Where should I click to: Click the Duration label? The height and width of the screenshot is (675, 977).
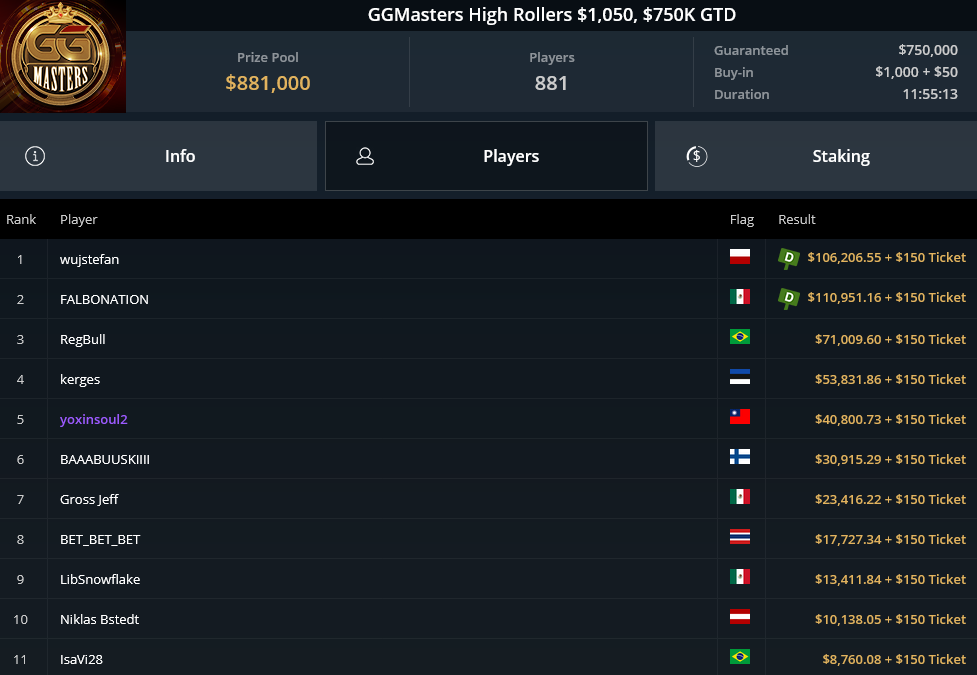(x=741, y=94)
